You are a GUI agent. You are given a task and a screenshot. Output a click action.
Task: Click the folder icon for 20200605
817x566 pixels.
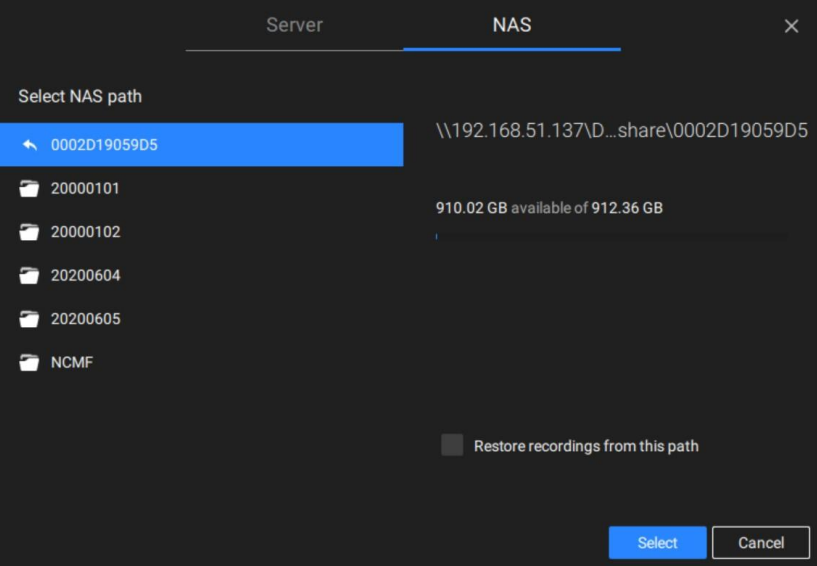click(x=29, y=319)
